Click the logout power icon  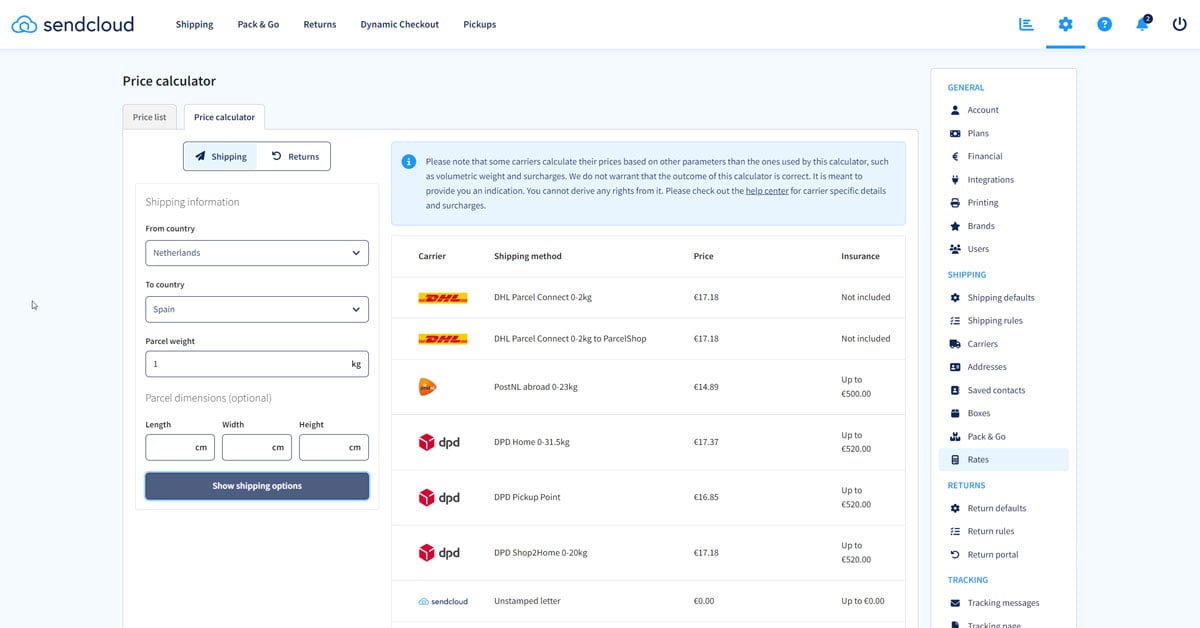tap(1179, 24)
